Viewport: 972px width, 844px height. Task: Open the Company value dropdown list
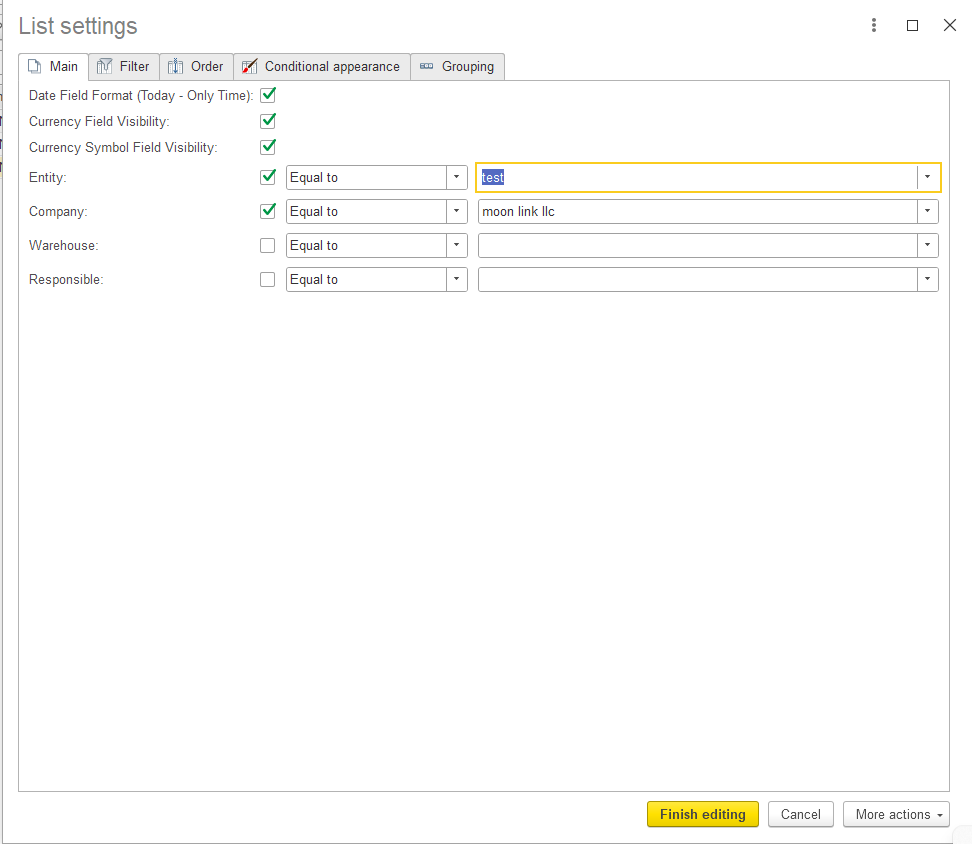click(927, 211)
